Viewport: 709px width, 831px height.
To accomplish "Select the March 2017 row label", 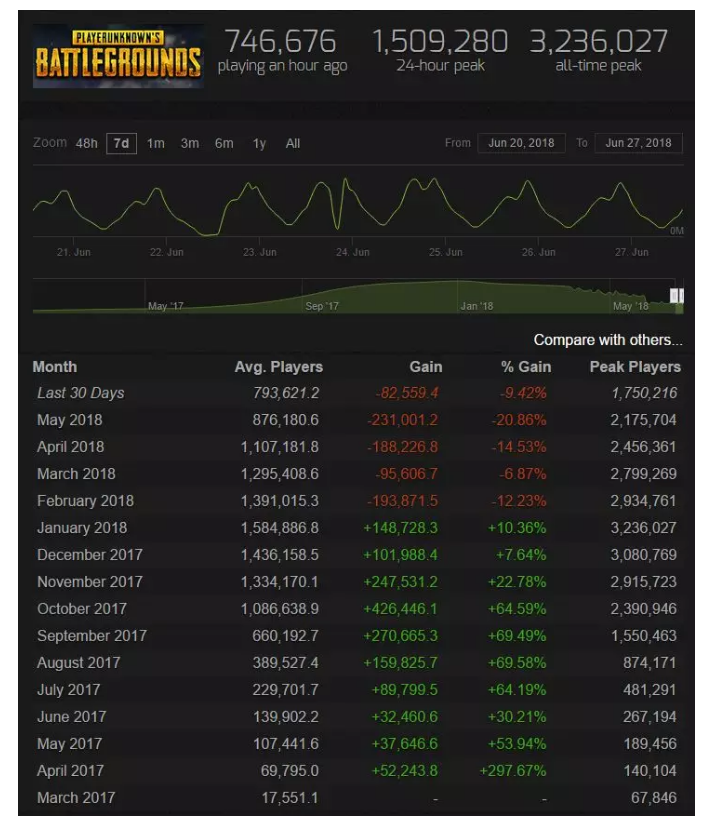I will (76, 798).
